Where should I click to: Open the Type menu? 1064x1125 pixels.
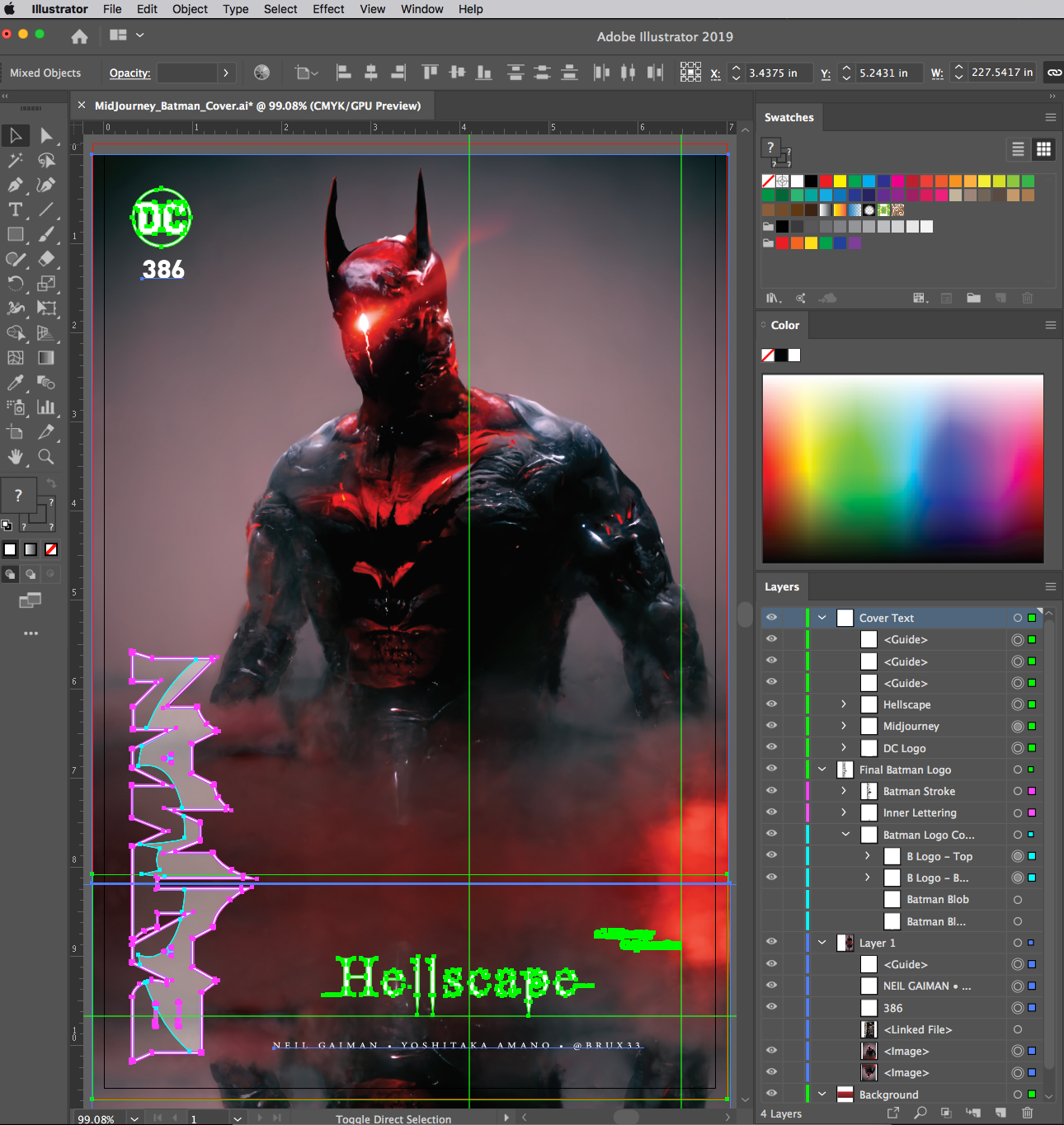pyautogui.click(x=235, y=9)
